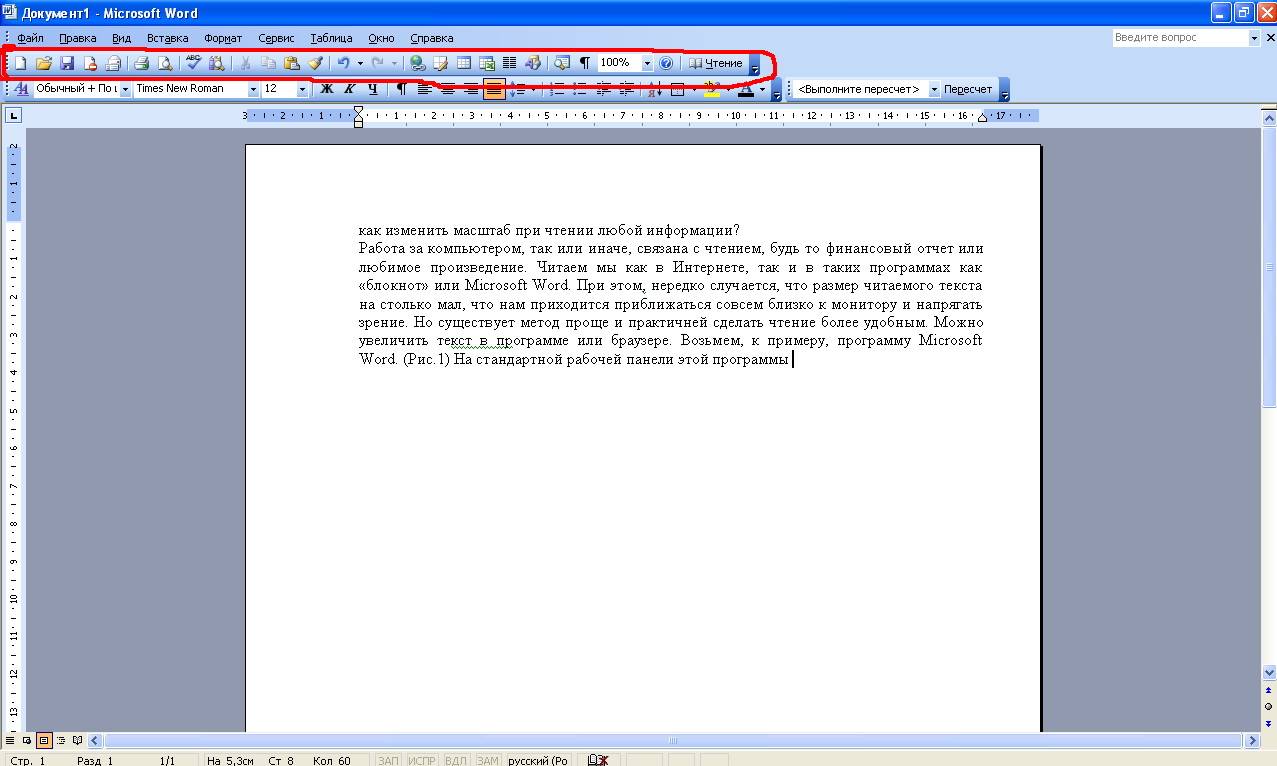Open the Таблица menu
This screenshot has width=1277, height=766.
331,38
